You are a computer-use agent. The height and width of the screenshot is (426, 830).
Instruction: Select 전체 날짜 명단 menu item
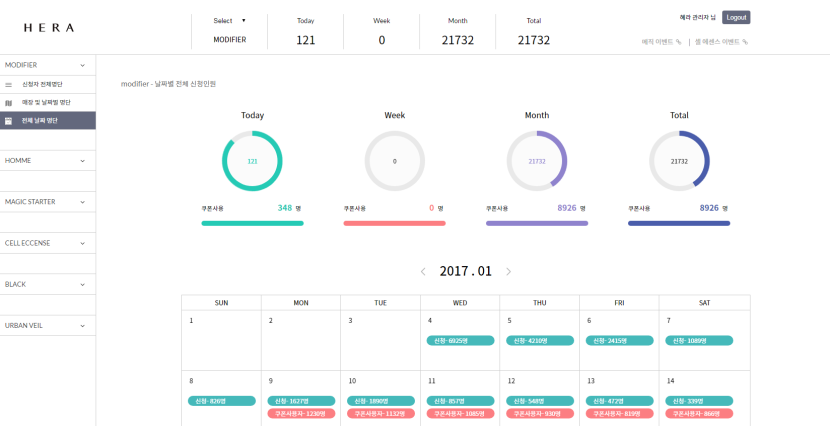coord(48,121)
